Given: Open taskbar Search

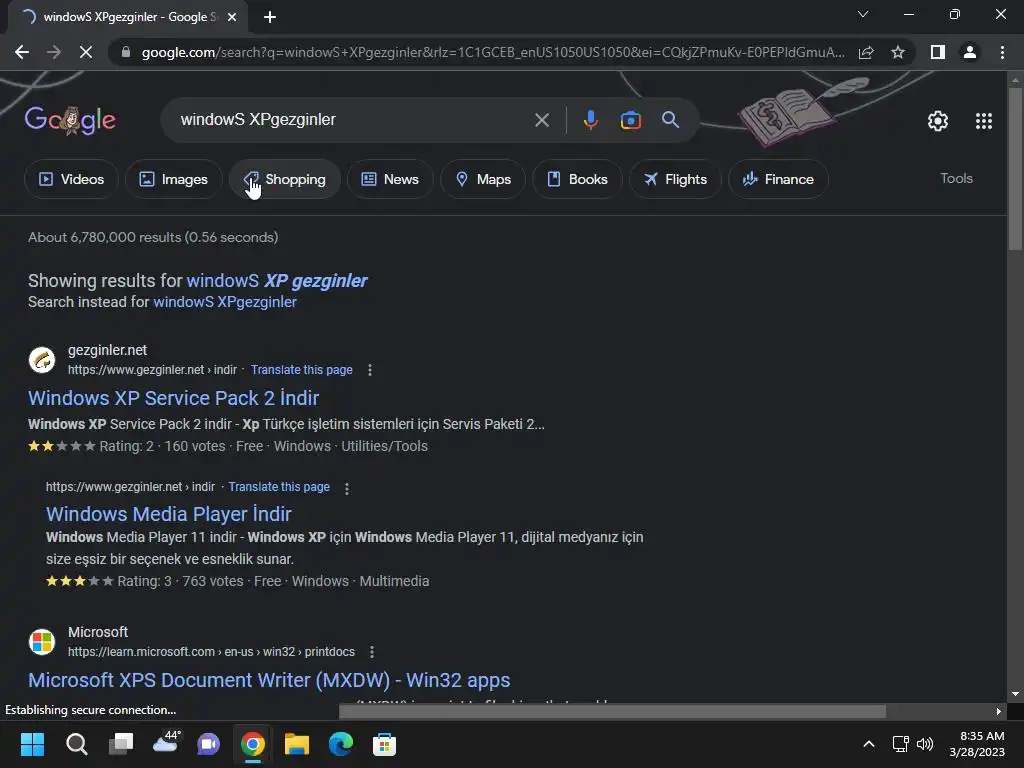Looking at the screenshot, I should (x=76, y=744).
